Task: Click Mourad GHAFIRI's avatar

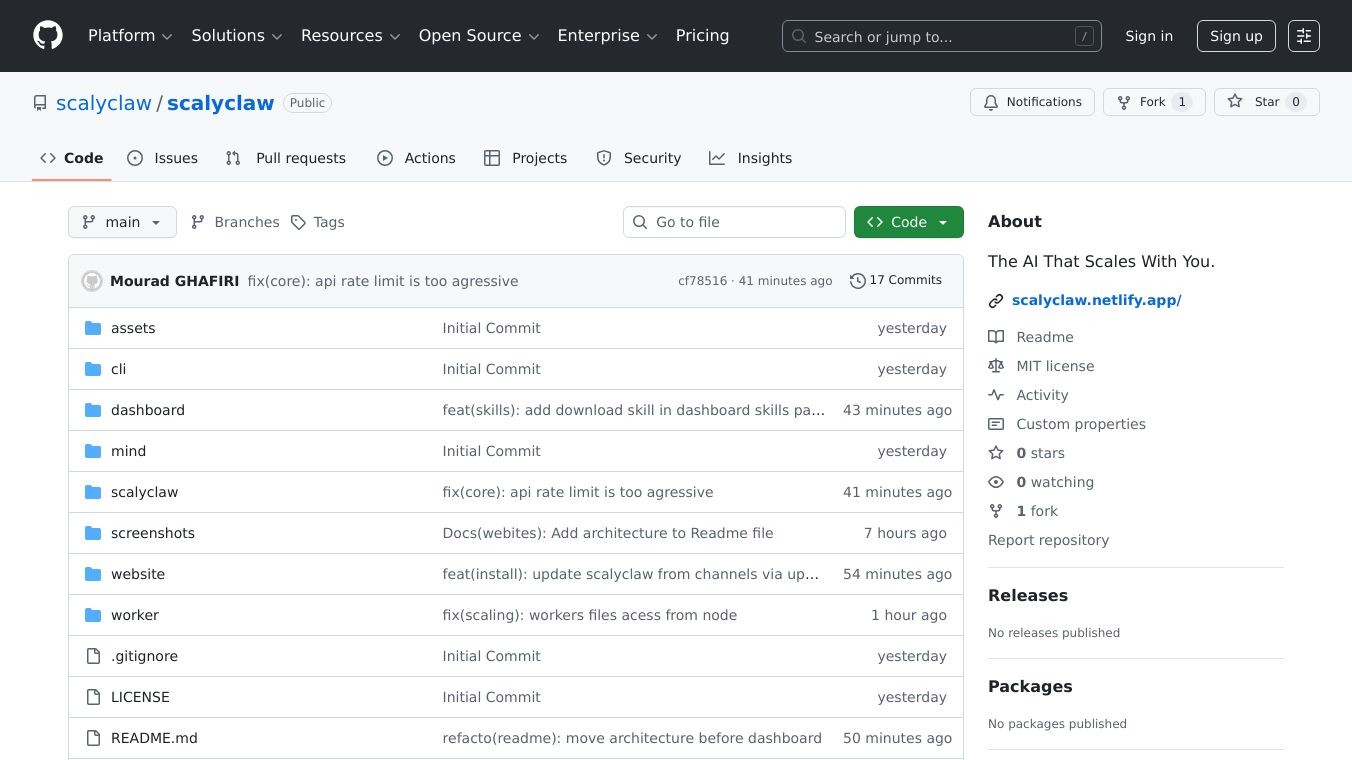Action: click(x=92, y=281)
